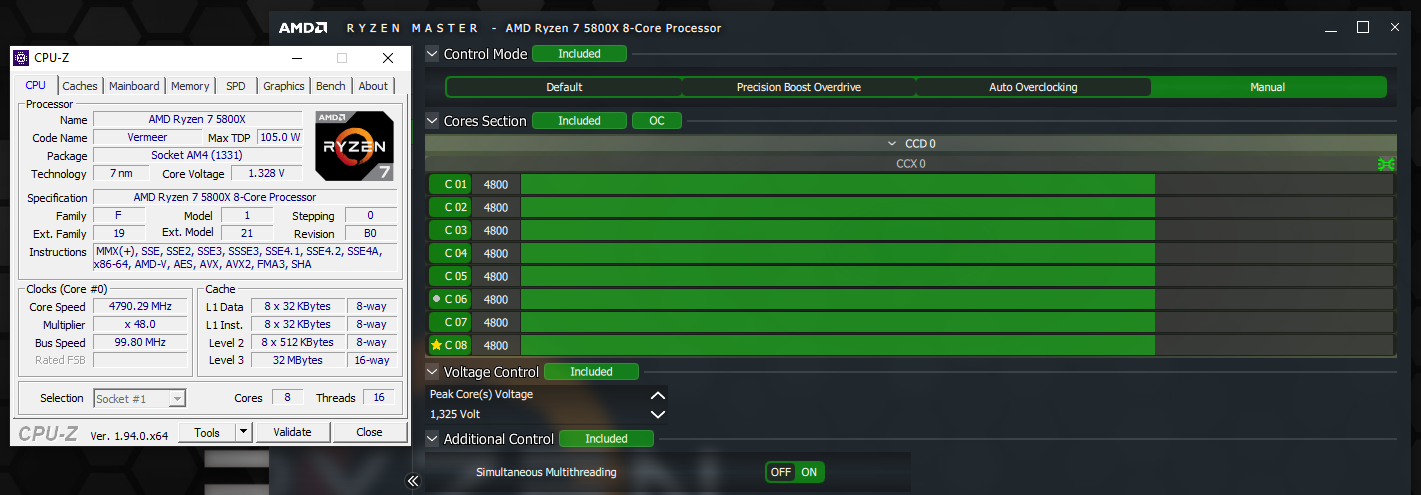Open the Mainboard tab in CPU-Z
The width and height of the screenshot is (1421, 495).
point(134,86)
